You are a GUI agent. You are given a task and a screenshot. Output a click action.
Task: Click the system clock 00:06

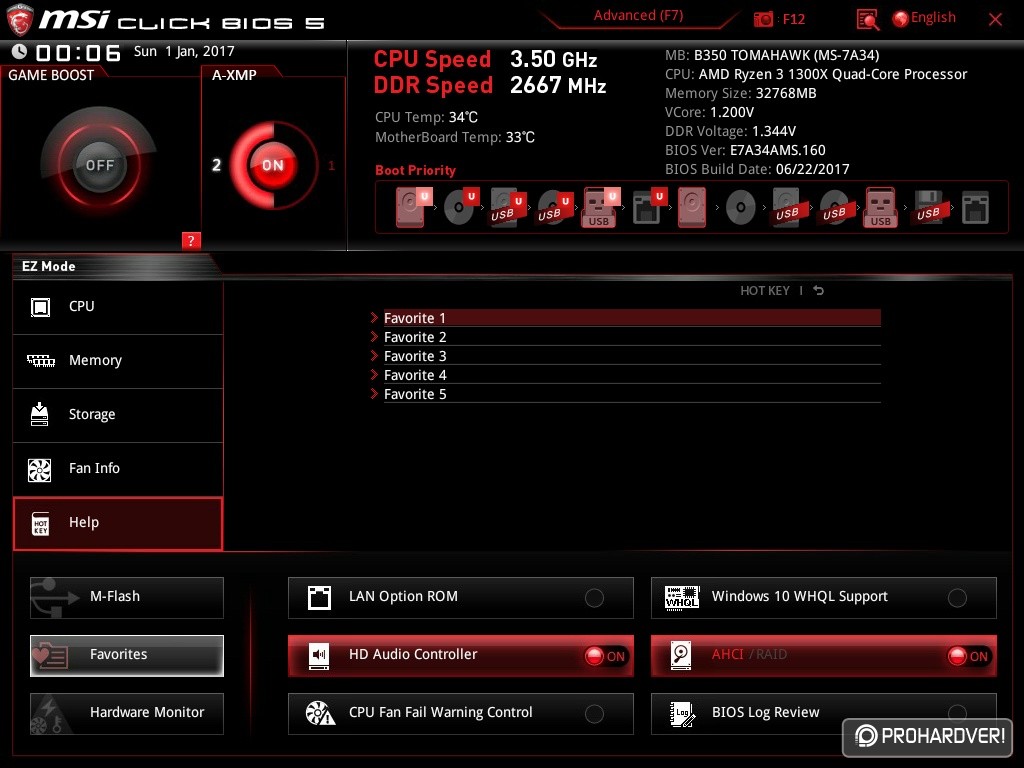tap(78, 52)
